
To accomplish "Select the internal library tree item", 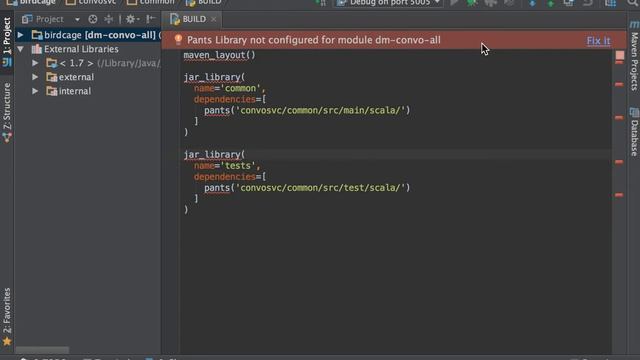I will click(x=75, y=91).
